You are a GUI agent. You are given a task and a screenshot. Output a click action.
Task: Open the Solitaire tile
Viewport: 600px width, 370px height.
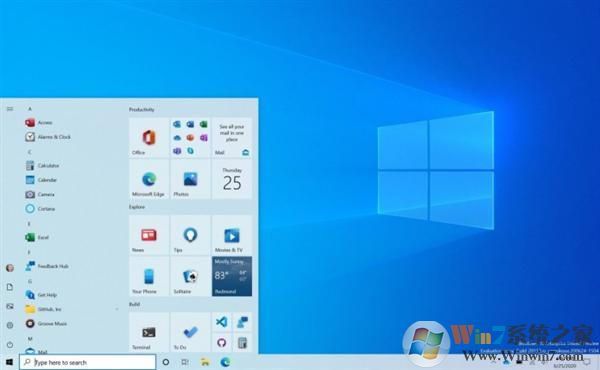(190, 276)
